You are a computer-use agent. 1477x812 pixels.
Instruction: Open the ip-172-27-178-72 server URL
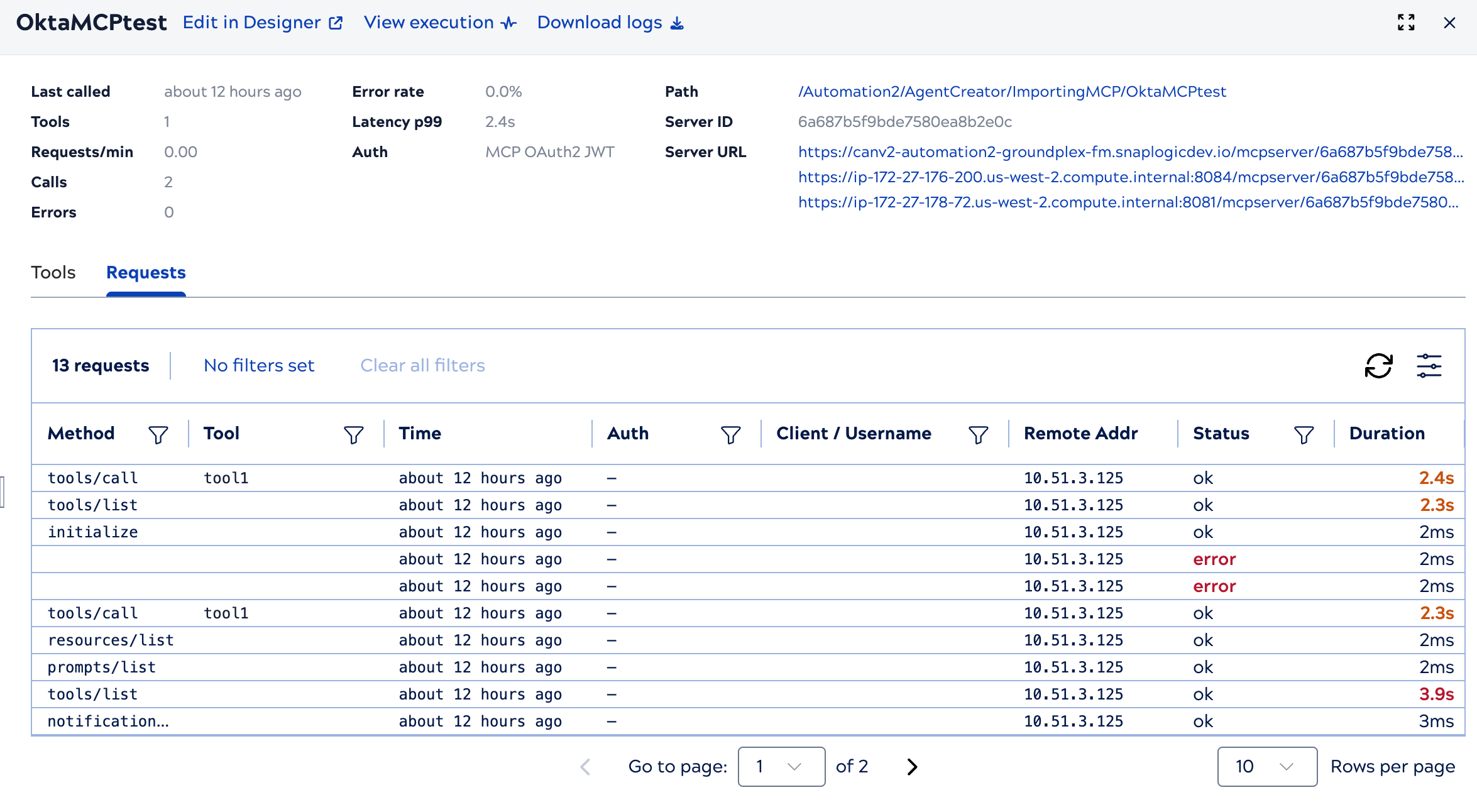click(1128, 202)
